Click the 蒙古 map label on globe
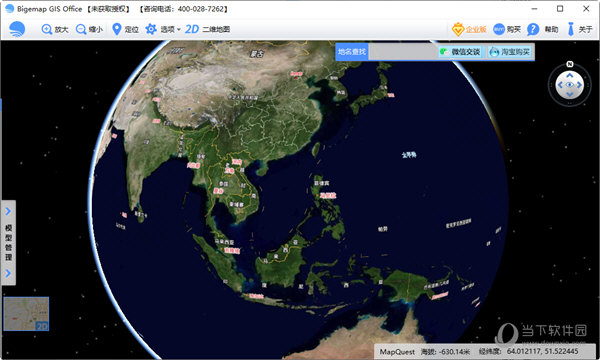Screen dimensions: 600x360 (x=257, y=54)
